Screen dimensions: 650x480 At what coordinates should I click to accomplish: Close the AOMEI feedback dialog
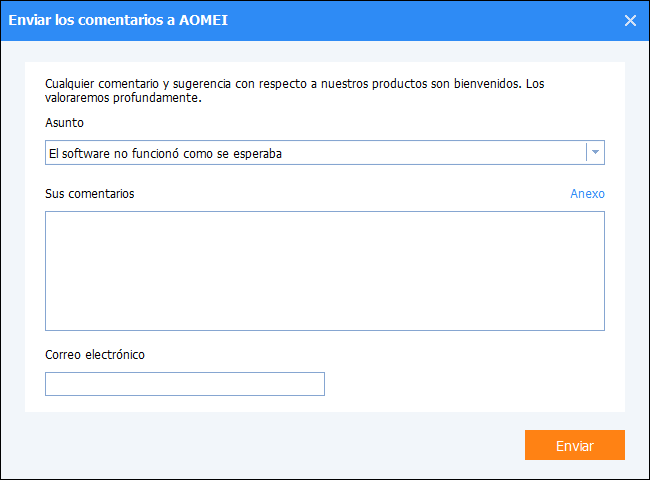(x=630, y=20)
